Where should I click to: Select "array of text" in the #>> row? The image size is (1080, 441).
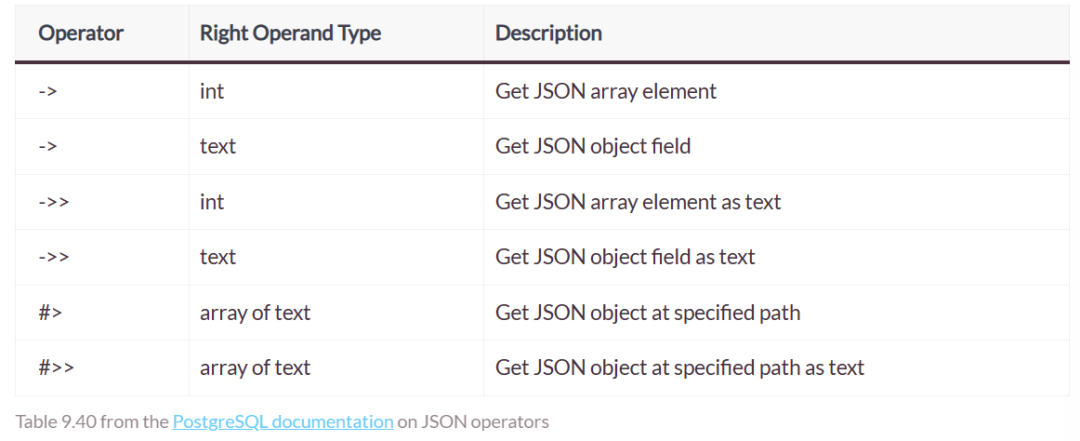(x=255, y=367)
